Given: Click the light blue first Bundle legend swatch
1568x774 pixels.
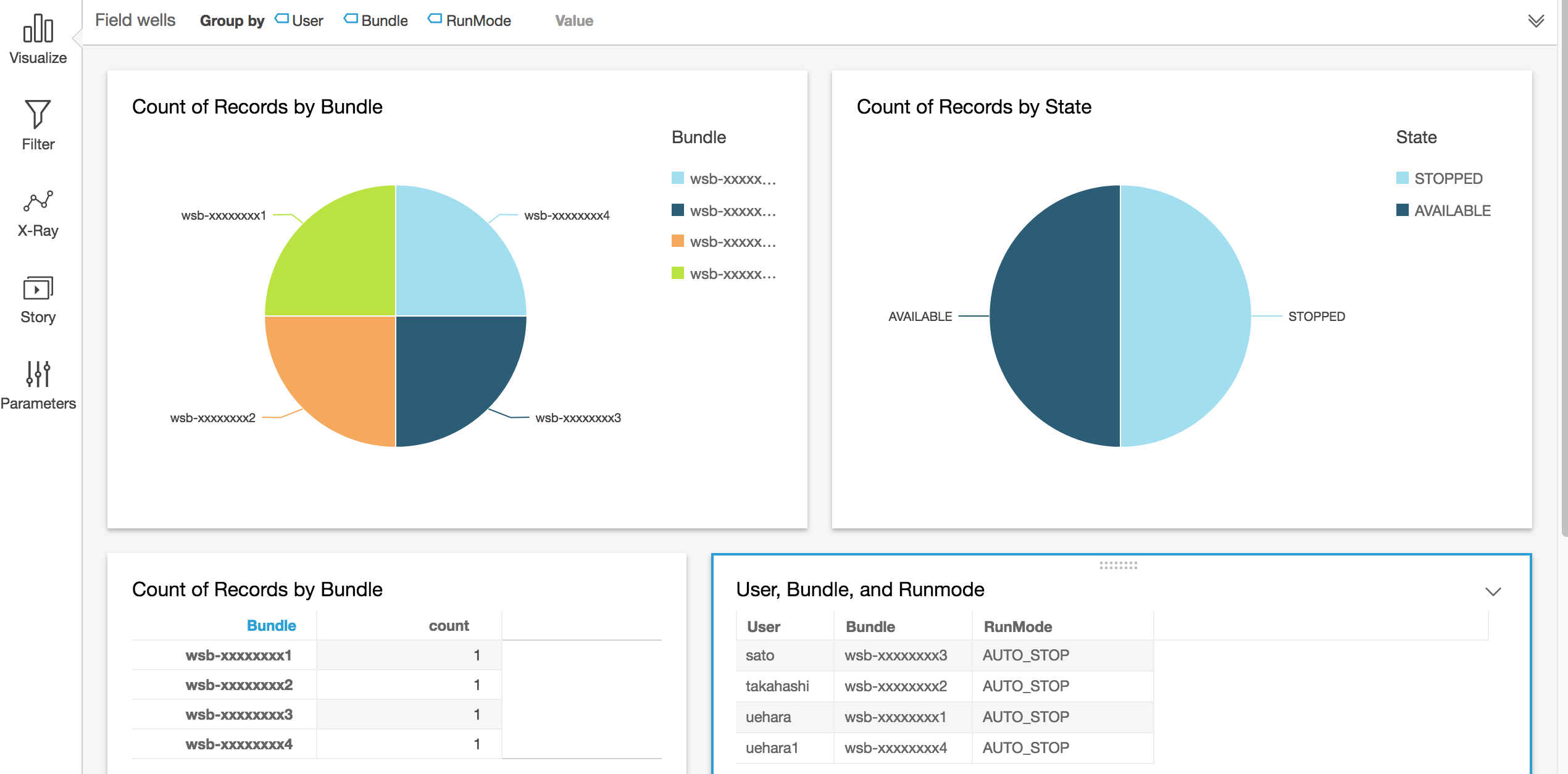Looking at the screenshot, I should tap(678, 178).
